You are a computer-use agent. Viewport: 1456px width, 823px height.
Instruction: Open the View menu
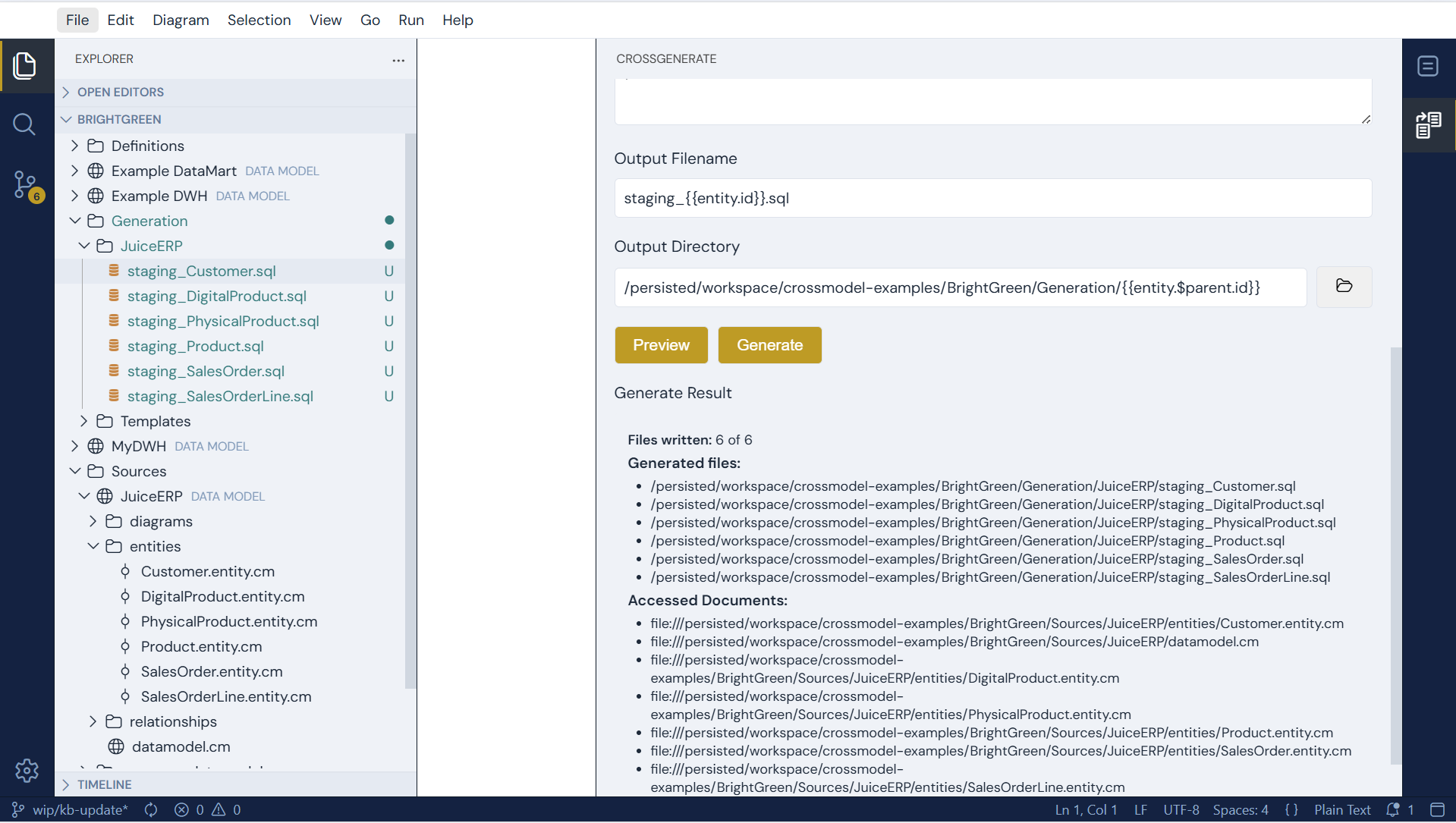coord(325,20)
